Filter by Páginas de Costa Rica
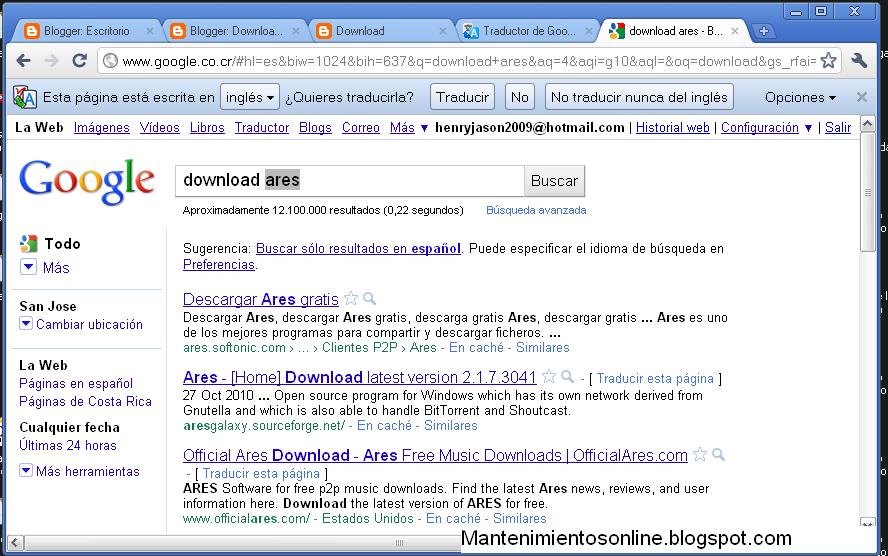The image size is (888, 556). (x=86, y=401)
